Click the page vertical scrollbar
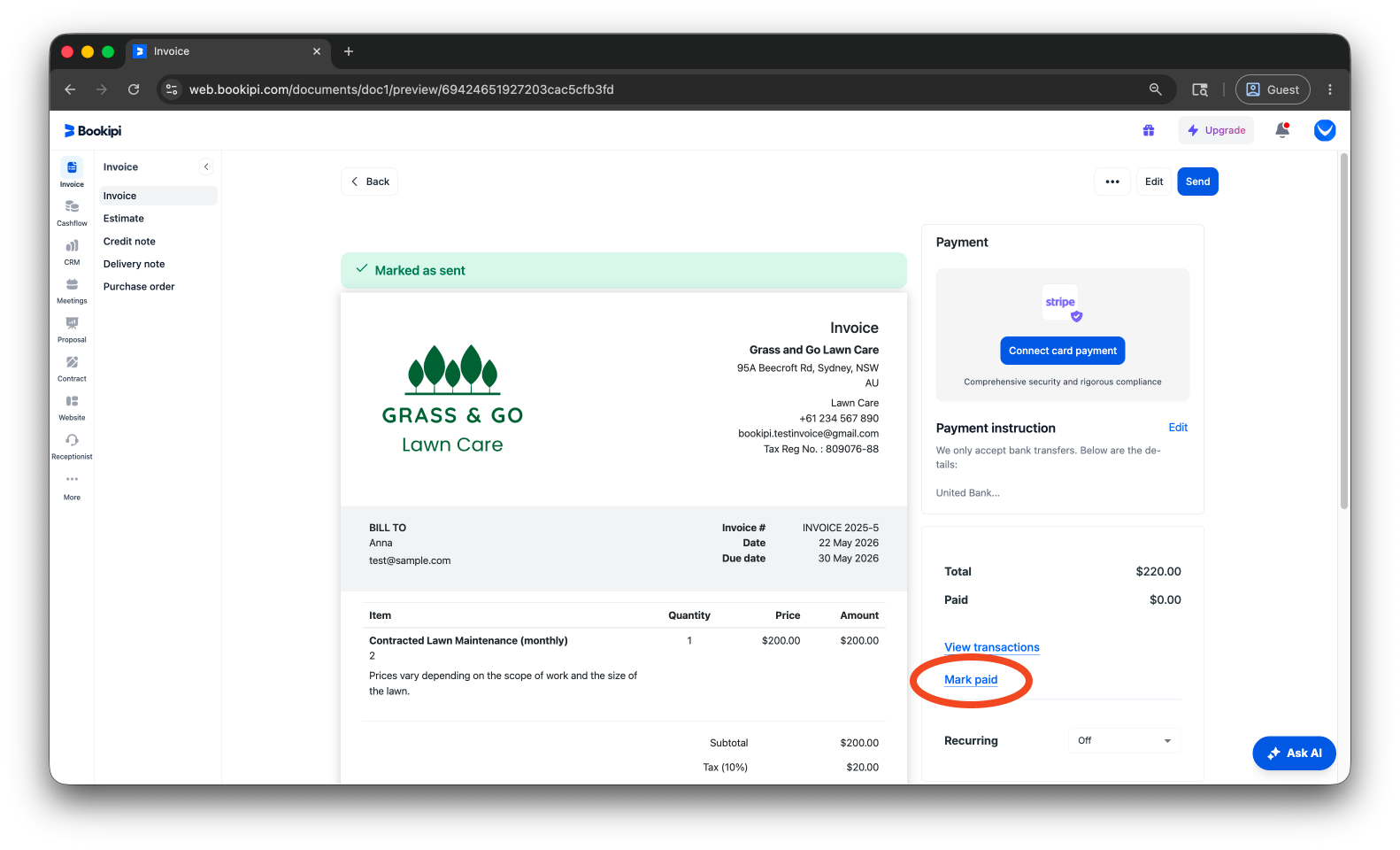Viewport: 1400px width, 850px height. click(1343, 332)
